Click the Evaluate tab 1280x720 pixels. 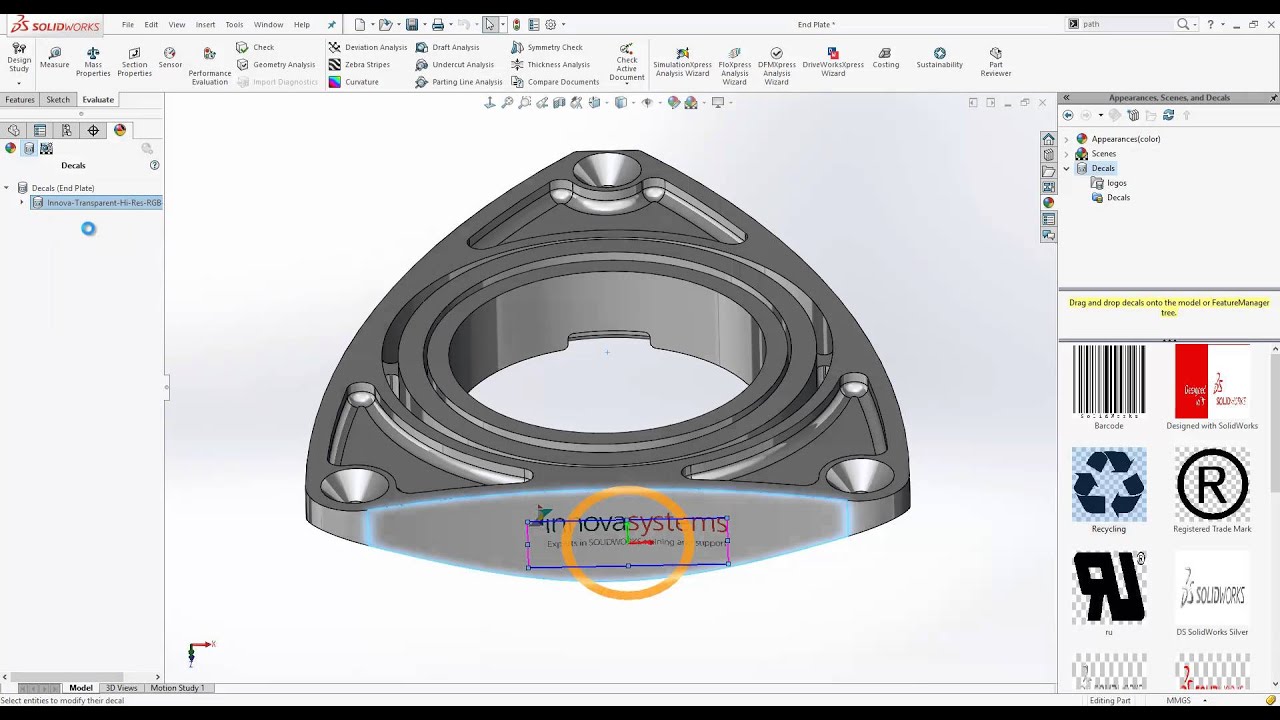98,100
